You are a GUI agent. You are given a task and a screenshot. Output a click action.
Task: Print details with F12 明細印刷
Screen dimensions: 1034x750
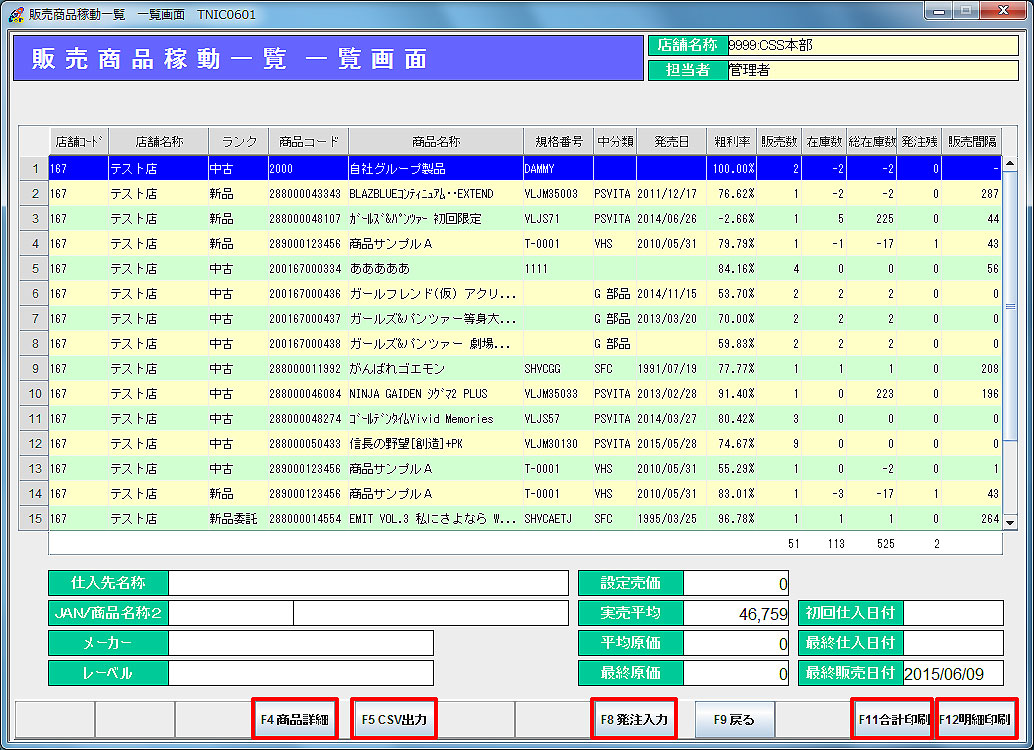pyautogui.click(x=976, y=719)
